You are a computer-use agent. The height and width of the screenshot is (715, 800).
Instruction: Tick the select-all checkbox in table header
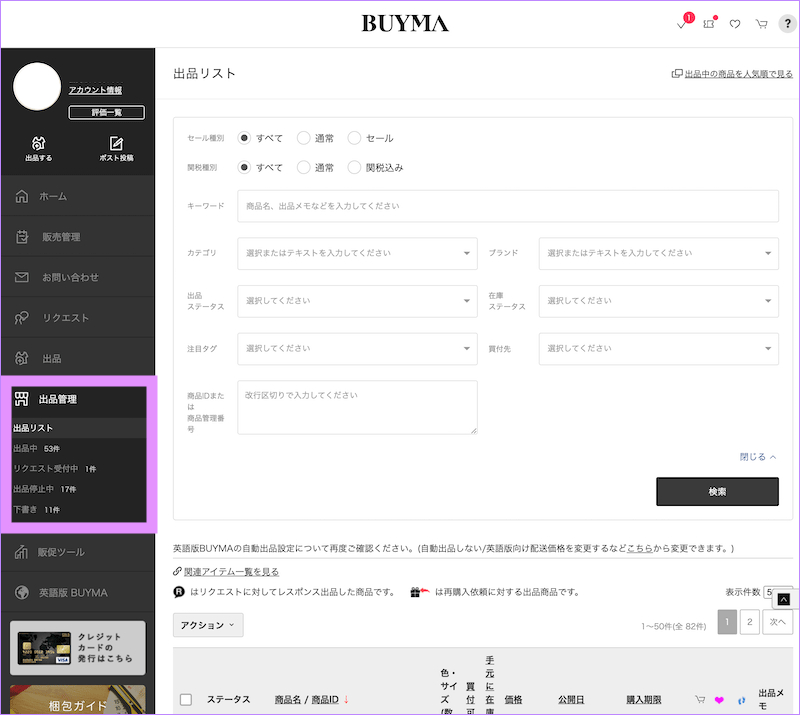(185, 700)
